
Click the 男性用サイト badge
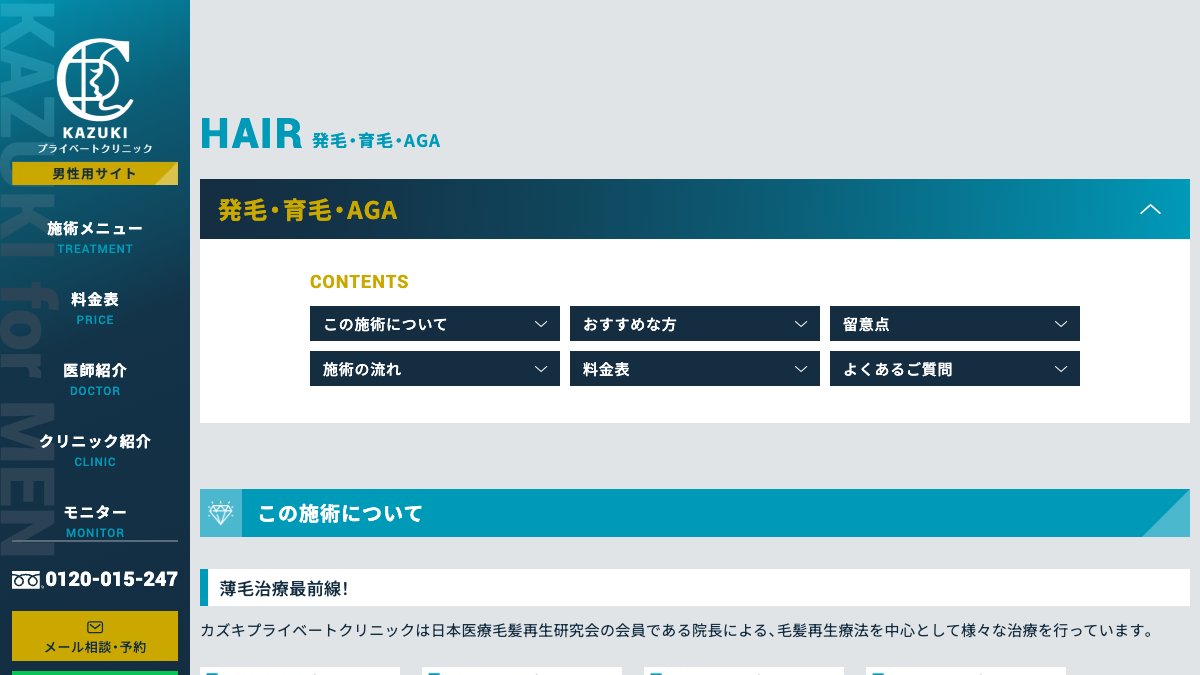click(x=95, y=174)
